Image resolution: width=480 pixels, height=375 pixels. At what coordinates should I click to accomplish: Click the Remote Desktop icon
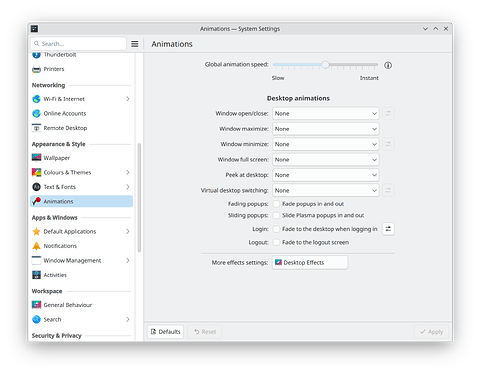pyautogui.click(x=36, y=128)
